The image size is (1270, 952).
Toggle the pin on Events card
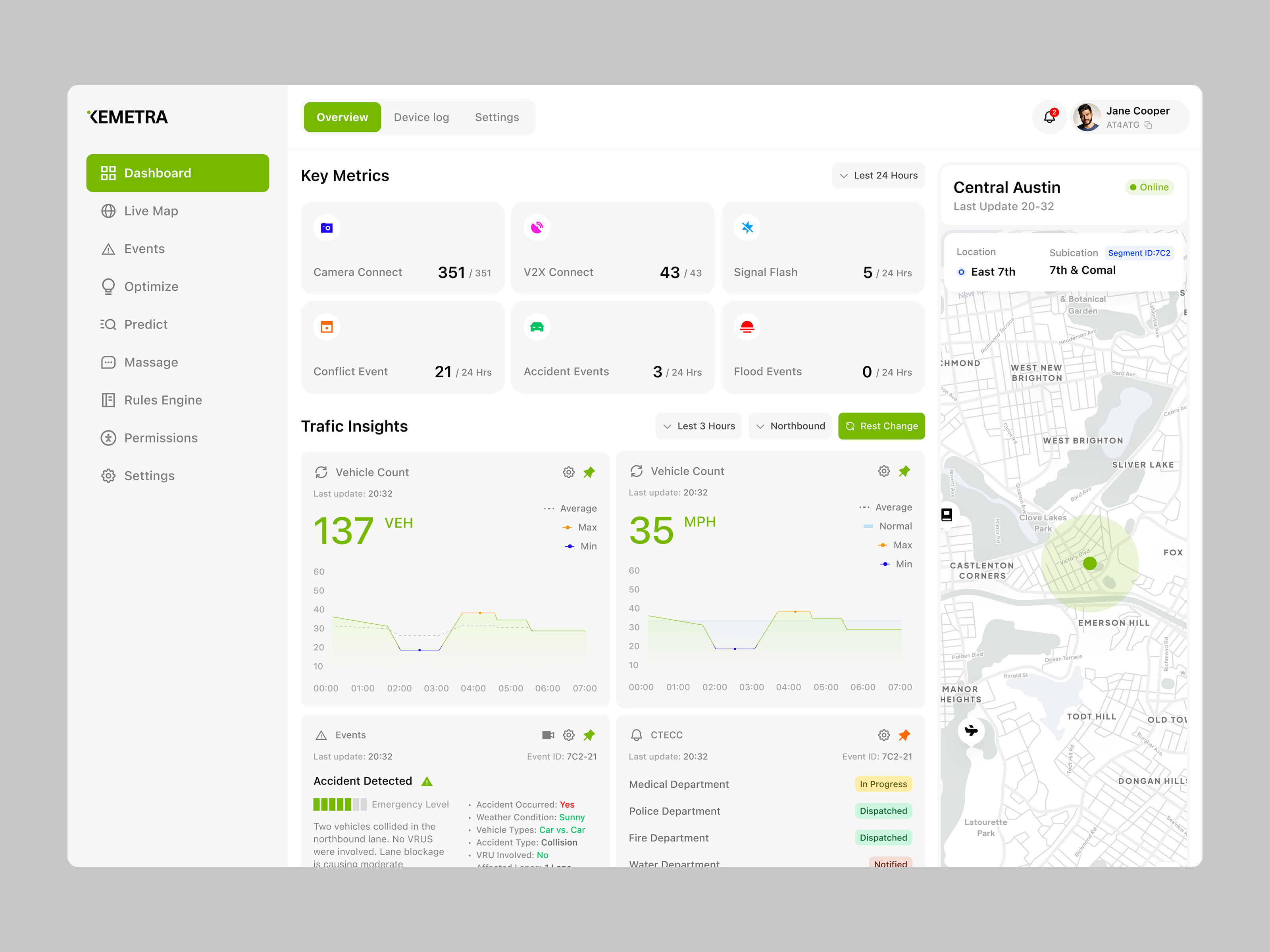click(589, 735)
